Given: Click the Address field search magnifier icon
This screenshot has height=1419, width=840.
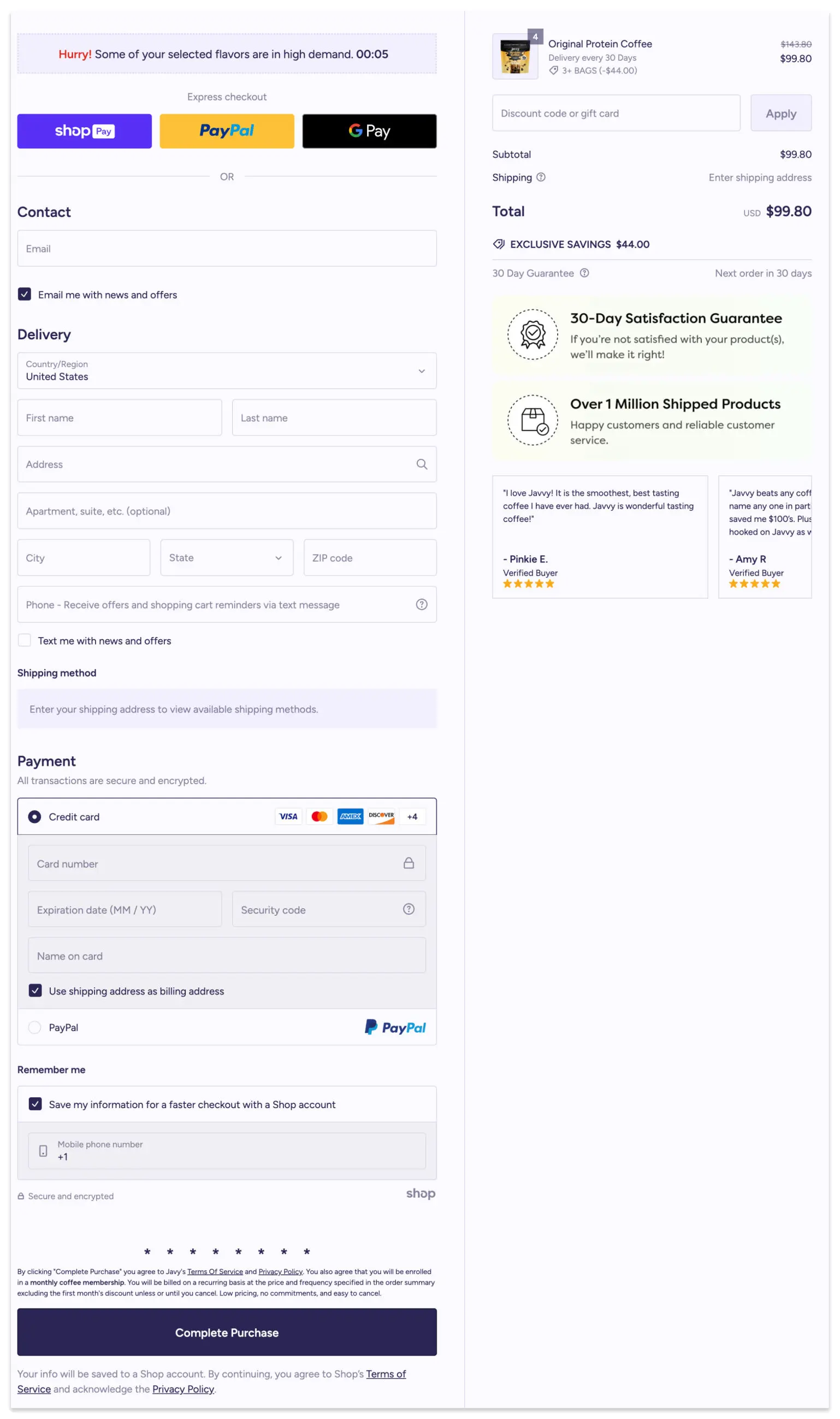Looking at the screenshot, I should click(422, 464).
